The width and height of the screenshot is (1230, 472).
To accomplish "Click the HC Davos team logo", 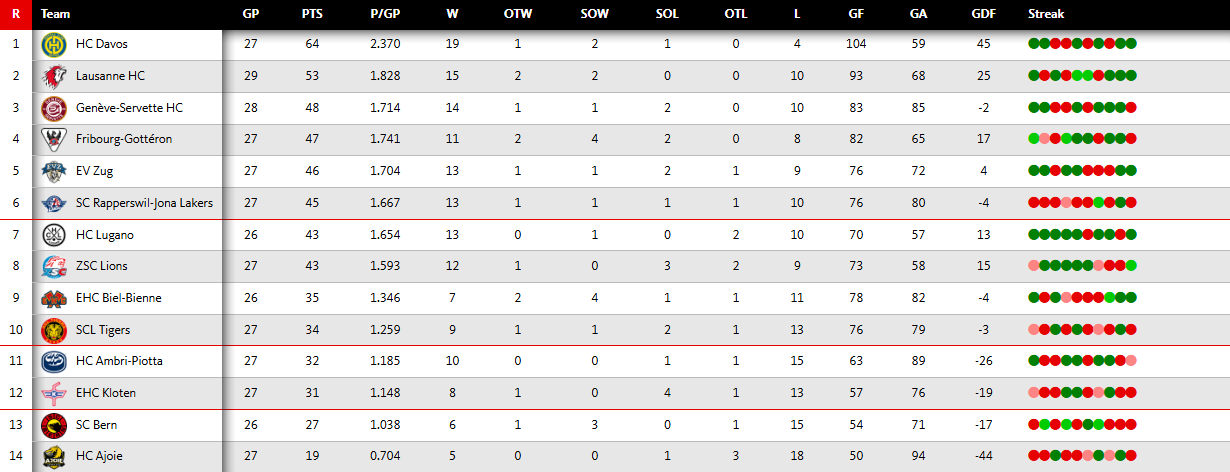I will pyautogui.click(x=53, y=45).
